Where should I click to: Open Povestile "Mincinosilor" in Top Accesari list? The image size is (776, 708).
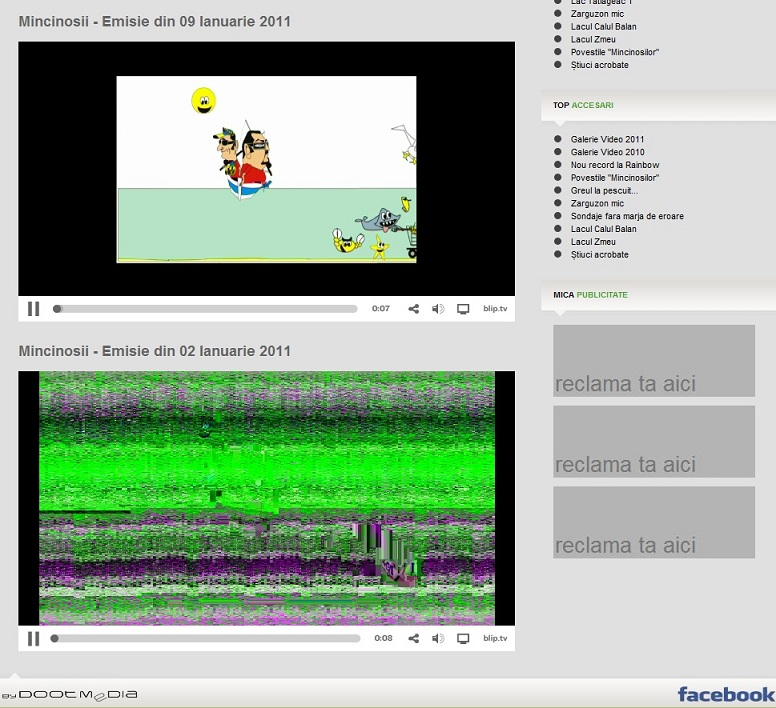coord(615,178)
